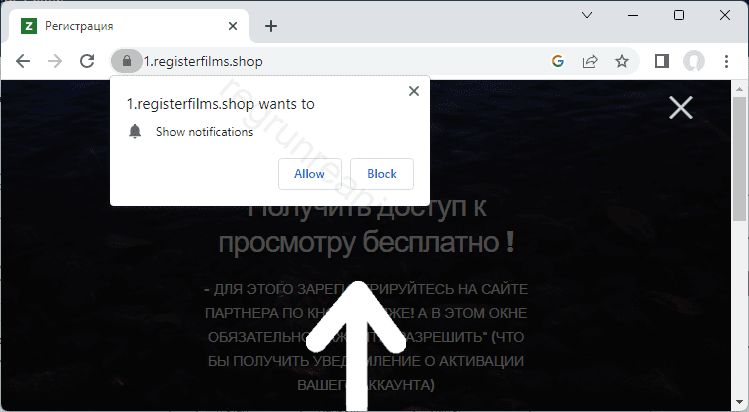Block notifications from 1.registerfilms.shop
This screenshot has height=412, width=749.
point(382,174)
